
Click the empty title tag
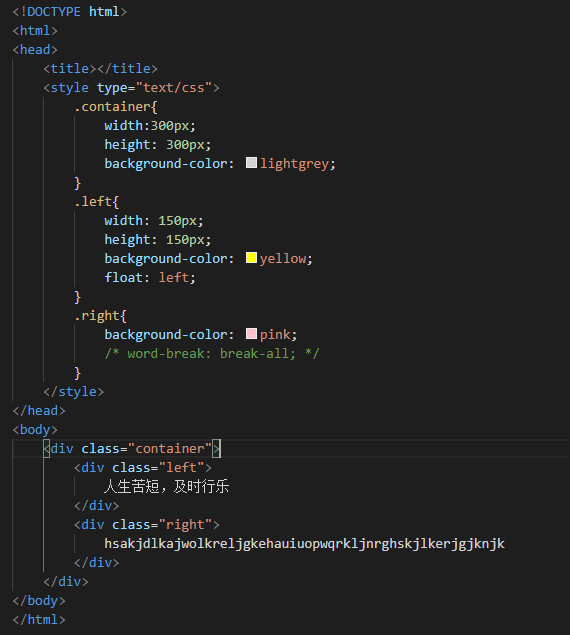coord(100,69)
